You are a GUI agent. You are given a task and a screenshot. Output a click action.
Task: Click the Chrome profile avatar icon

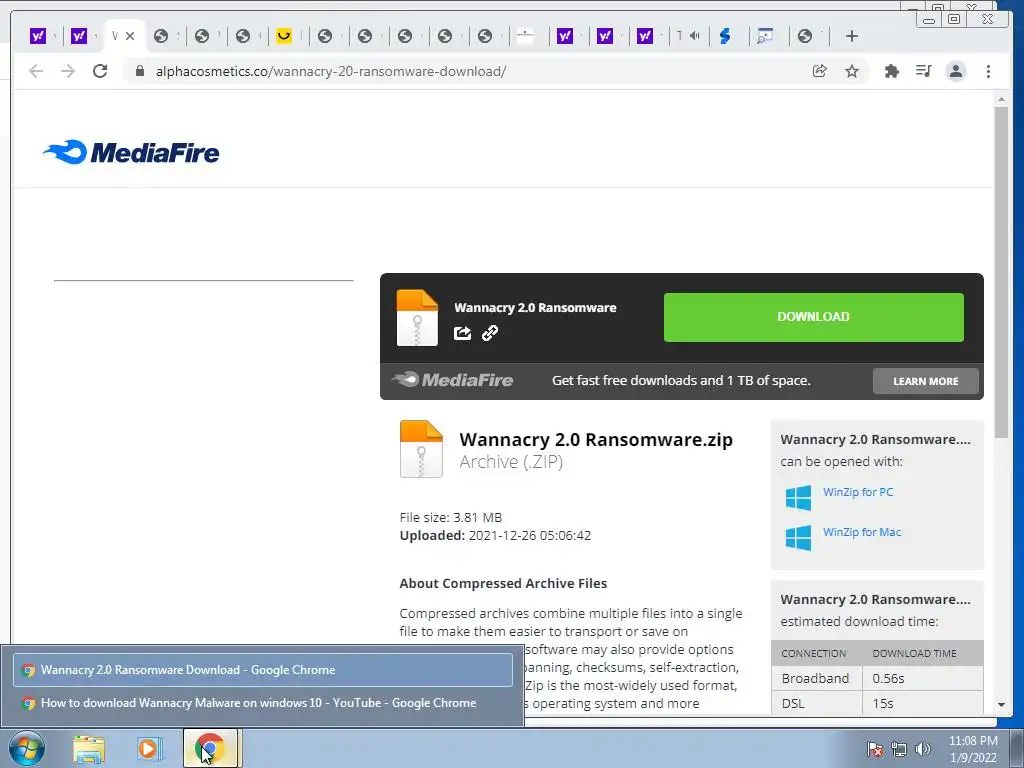[955, 71]
